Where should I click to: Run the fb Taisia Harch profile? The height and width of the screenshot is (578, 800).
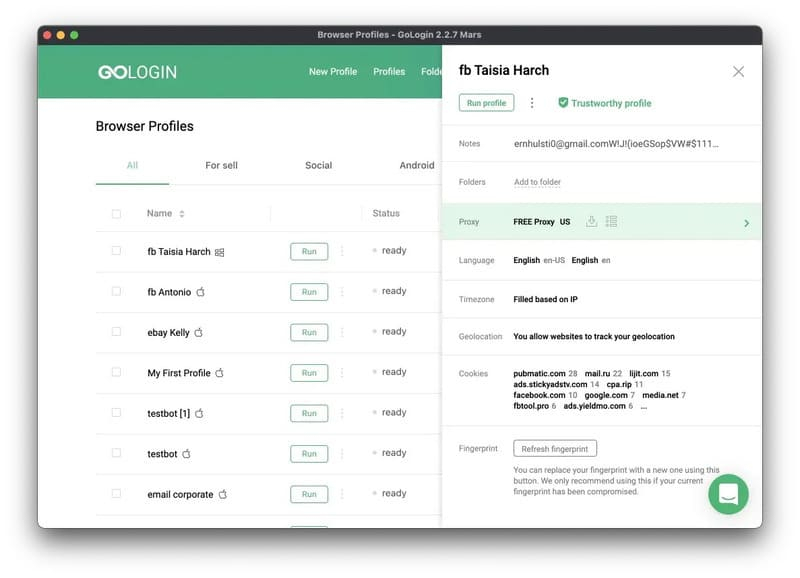click(309, 251)
